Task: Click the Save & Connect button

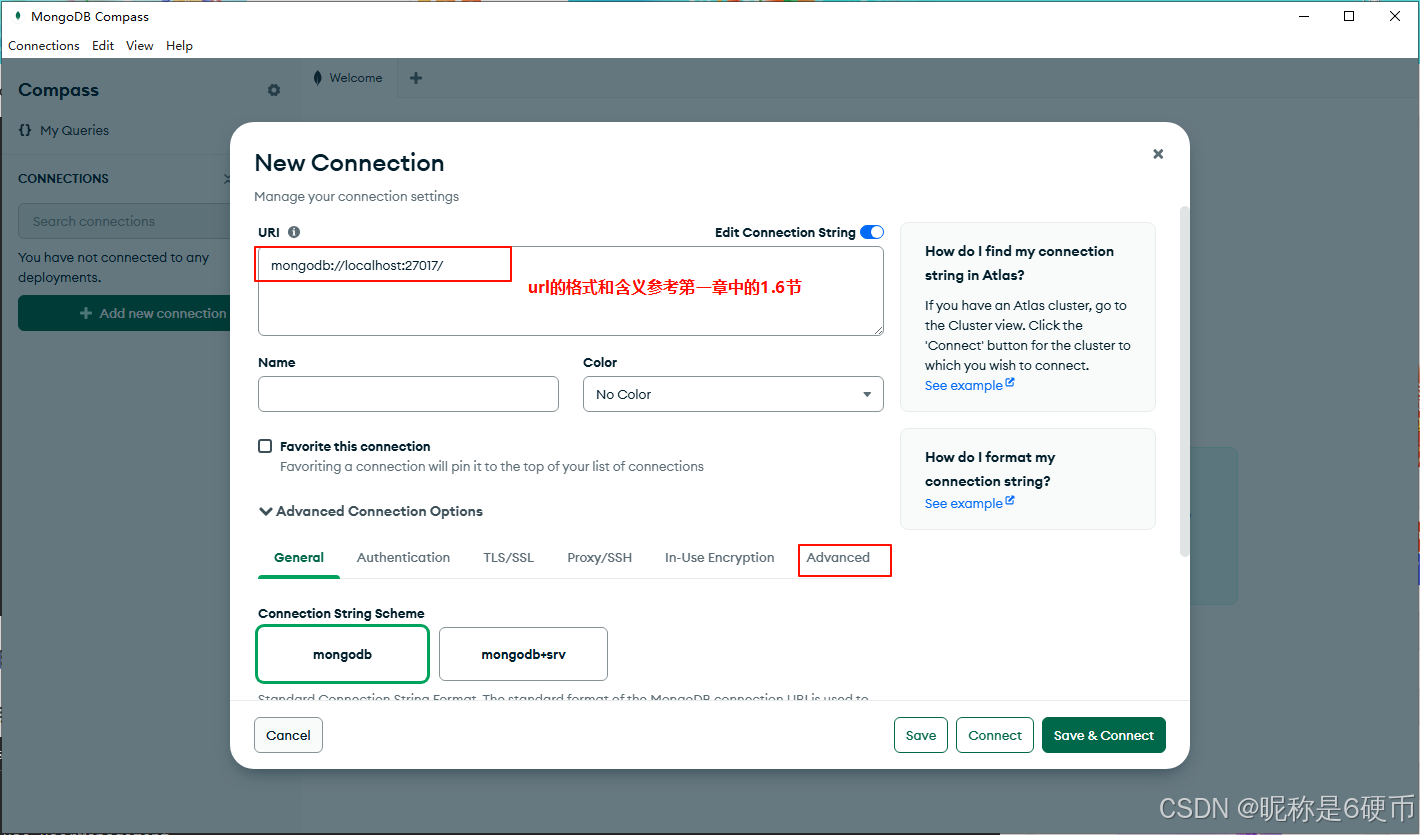Action: click(1104, 735)
